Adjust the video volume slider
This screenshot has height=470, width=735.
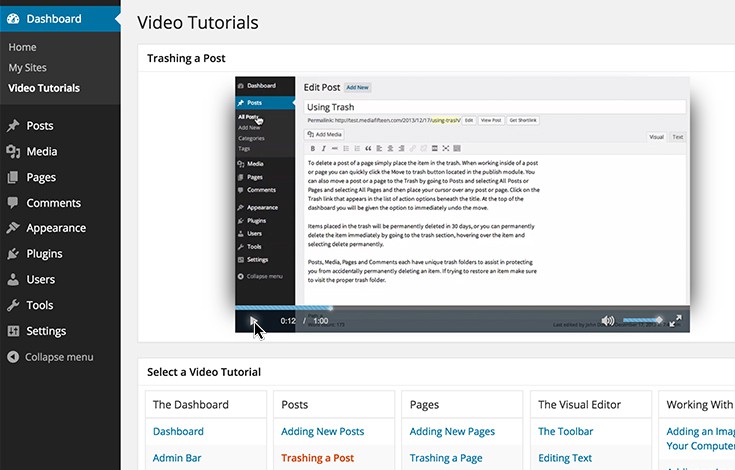click(643, 320)
